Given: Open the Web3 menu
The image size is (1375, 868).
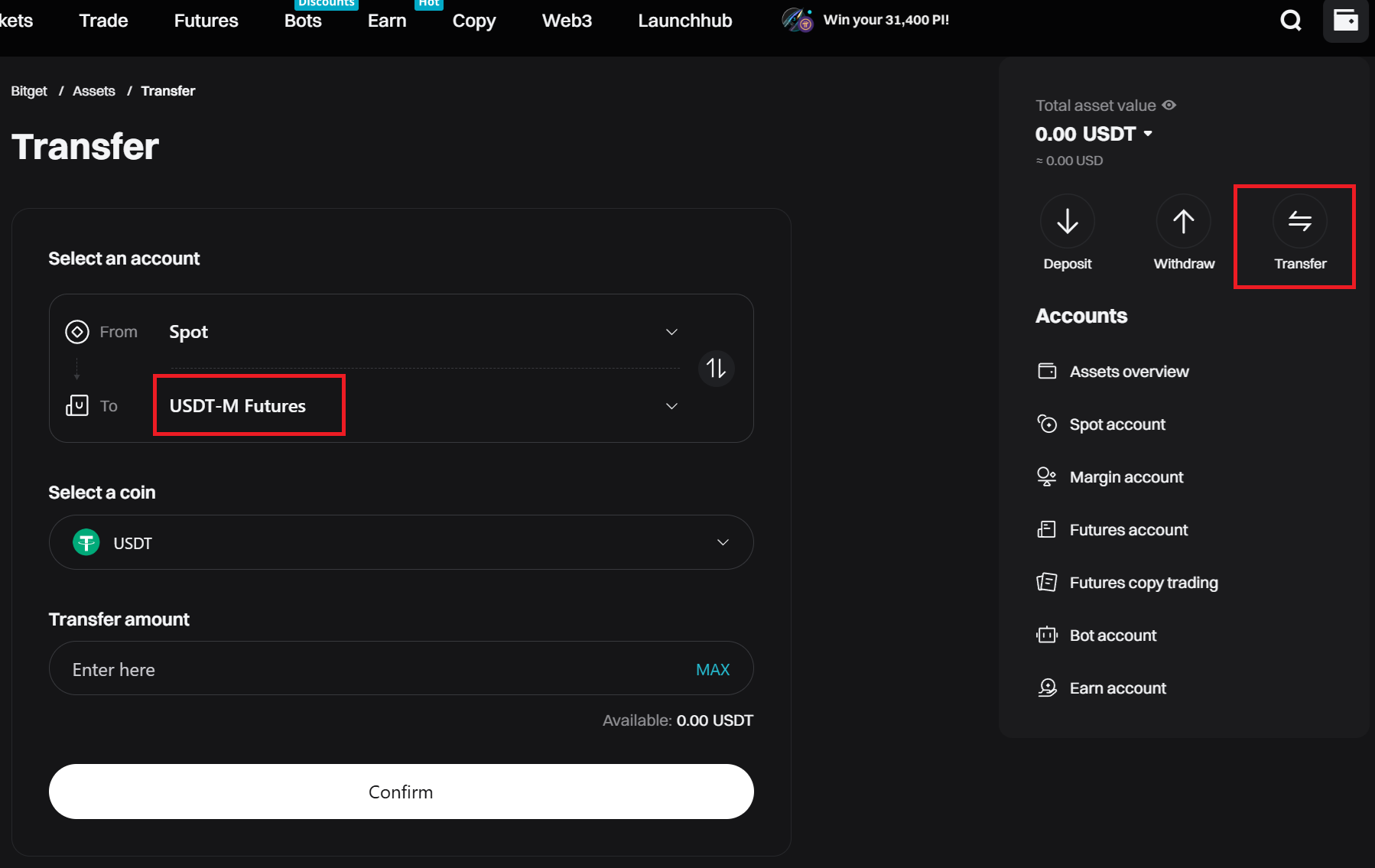Looking at the screenshot, I should pyautogui.click(x=567, y=21).
